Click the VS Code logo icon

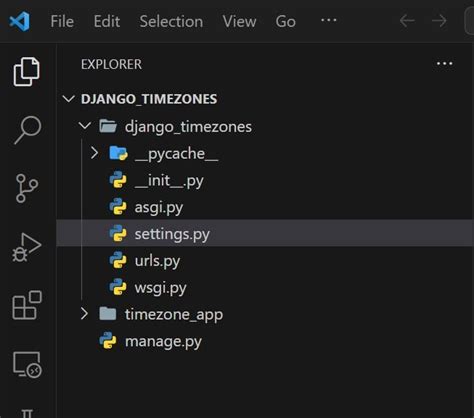[20, 21]
